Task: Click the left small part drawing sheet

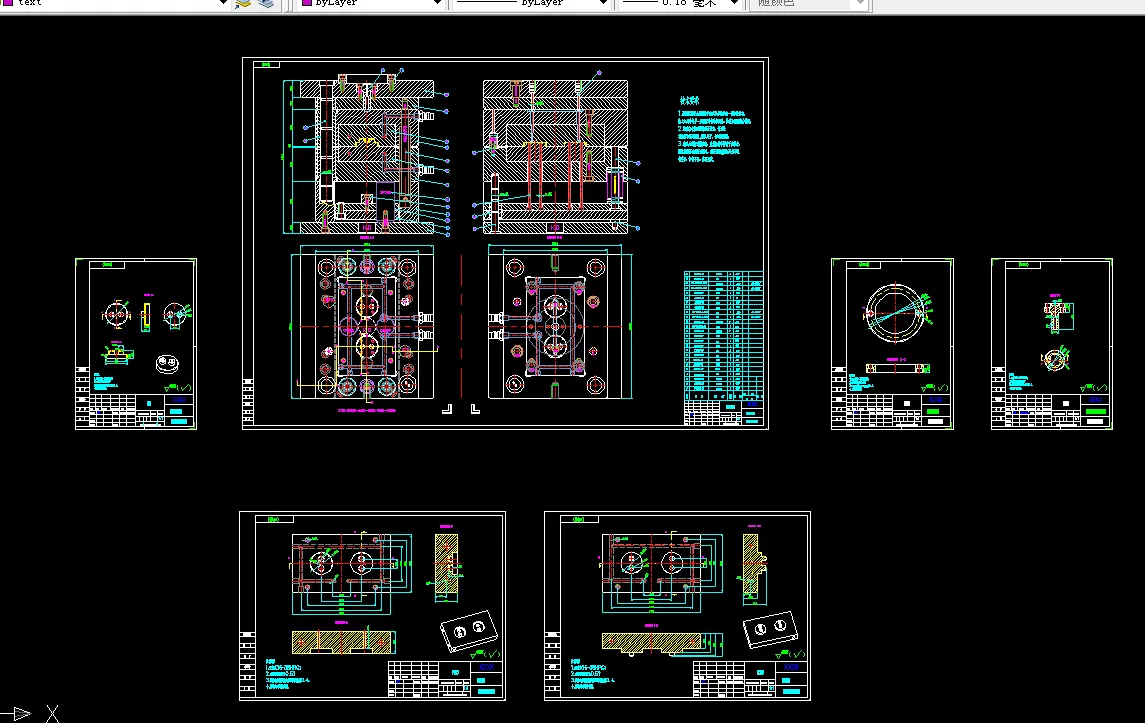Action: coord(136,343)
